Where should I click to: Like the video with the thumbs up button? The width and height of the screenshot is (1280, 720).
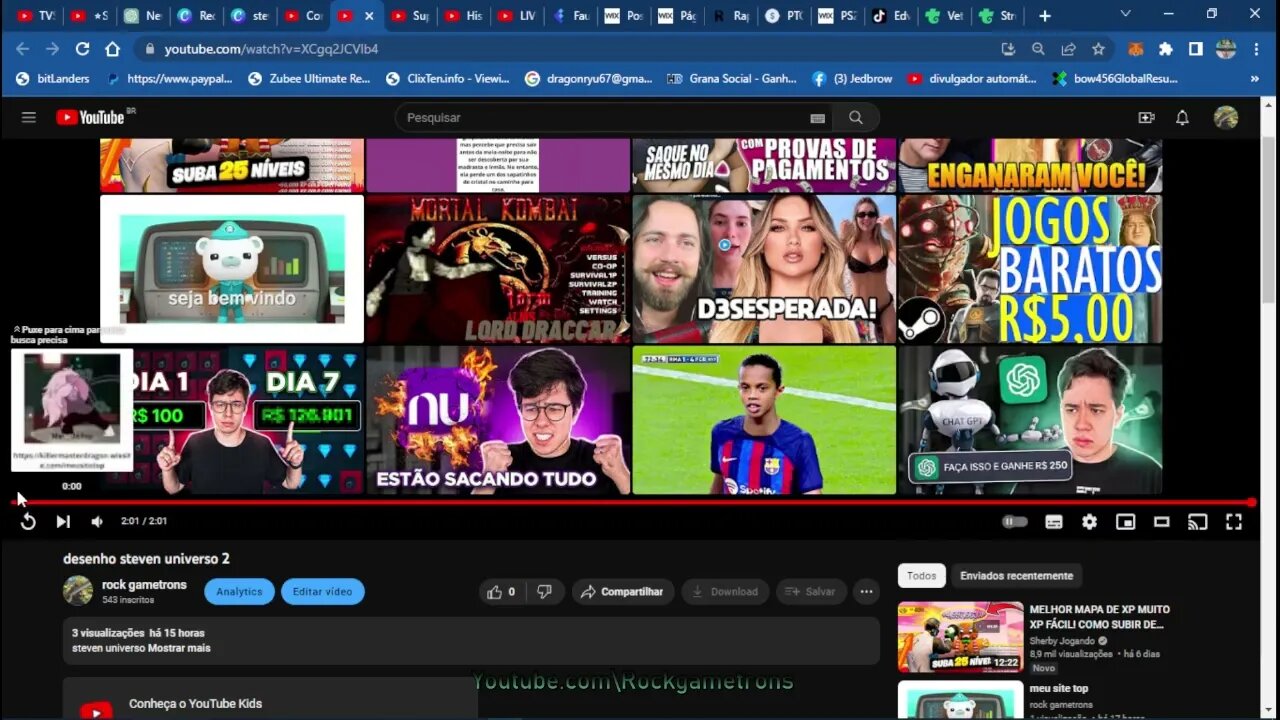click(x=502, y=592)
